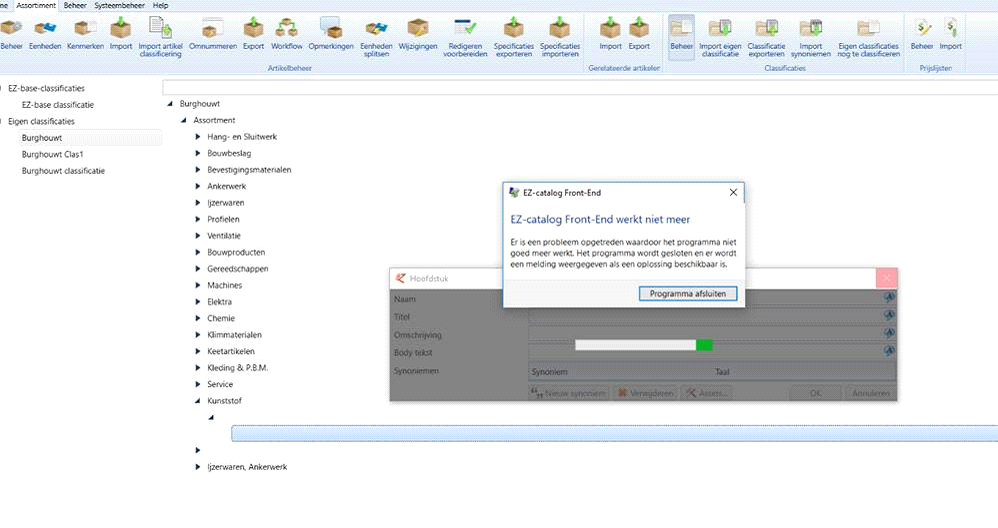Close the EZ-catalog Front-End error dialog

(x=733, y=192)
